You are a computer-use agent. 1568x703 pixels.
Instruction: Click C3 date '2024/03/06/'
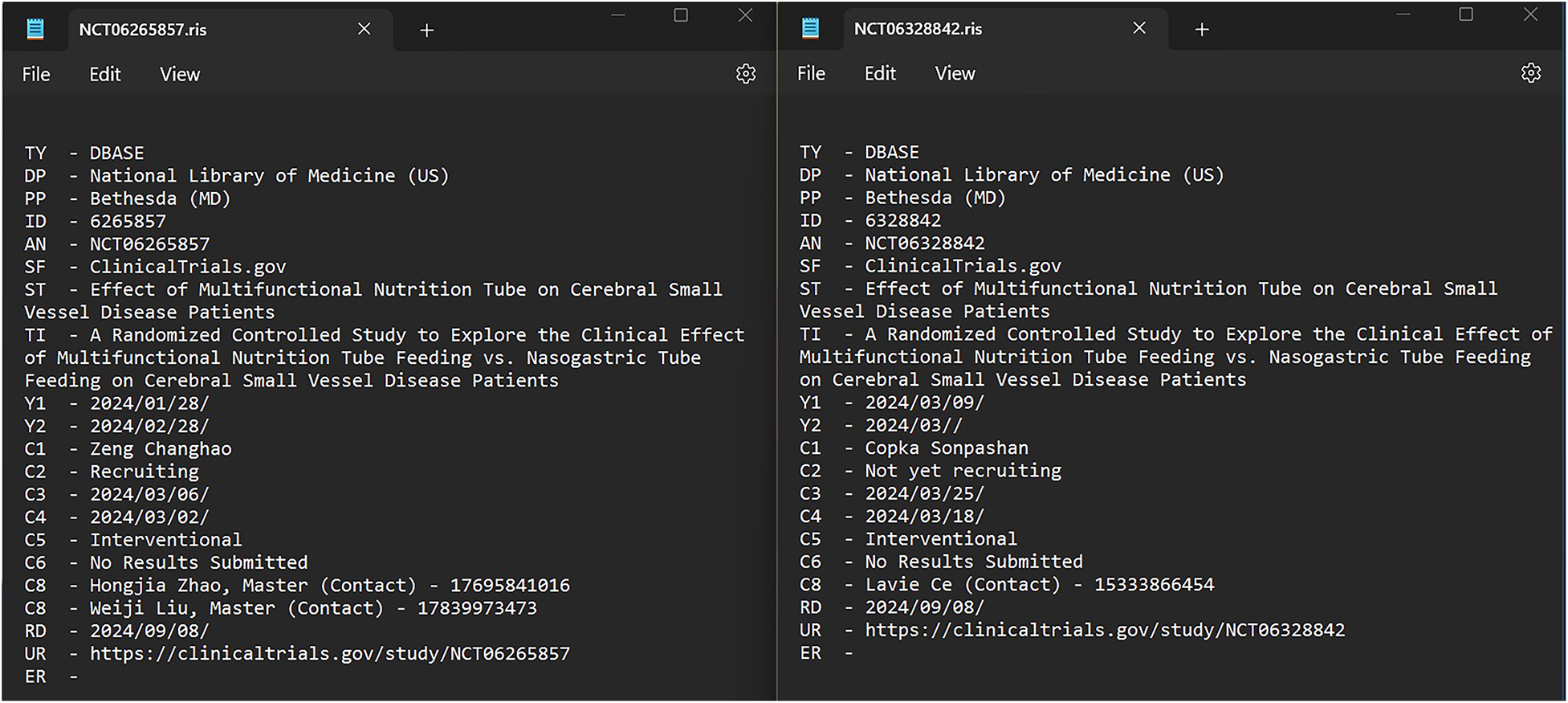tap(149, 495)
